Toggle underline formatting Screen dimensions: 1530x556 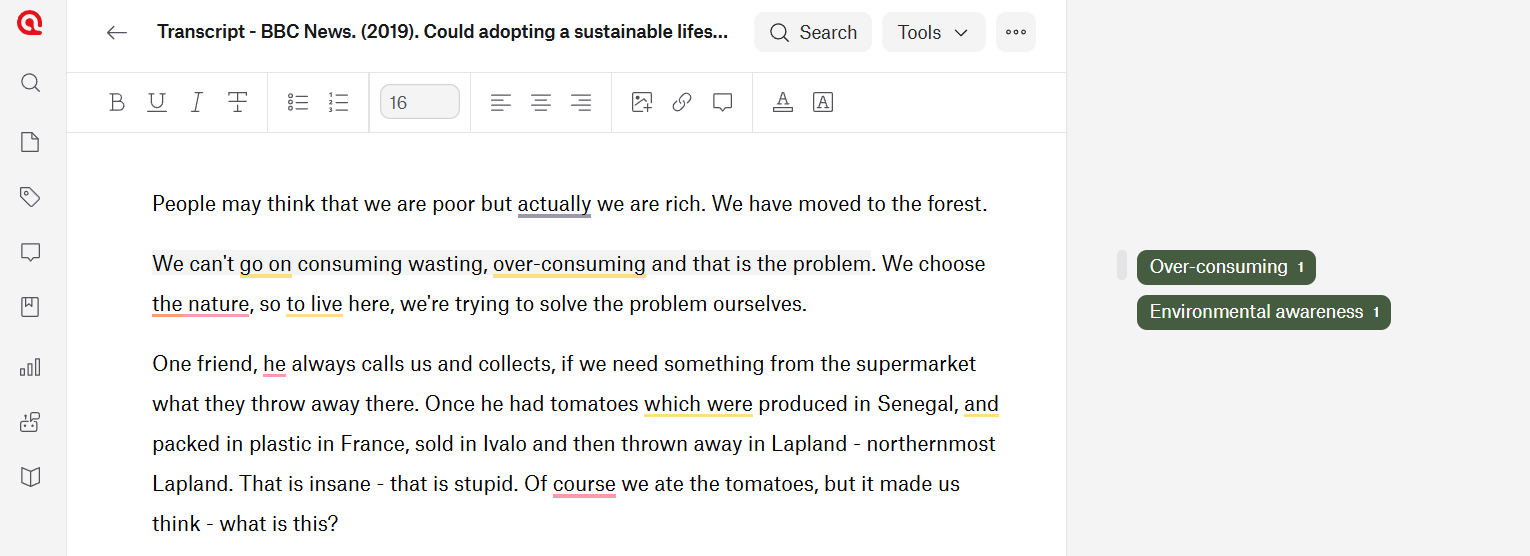click(157, 102)
